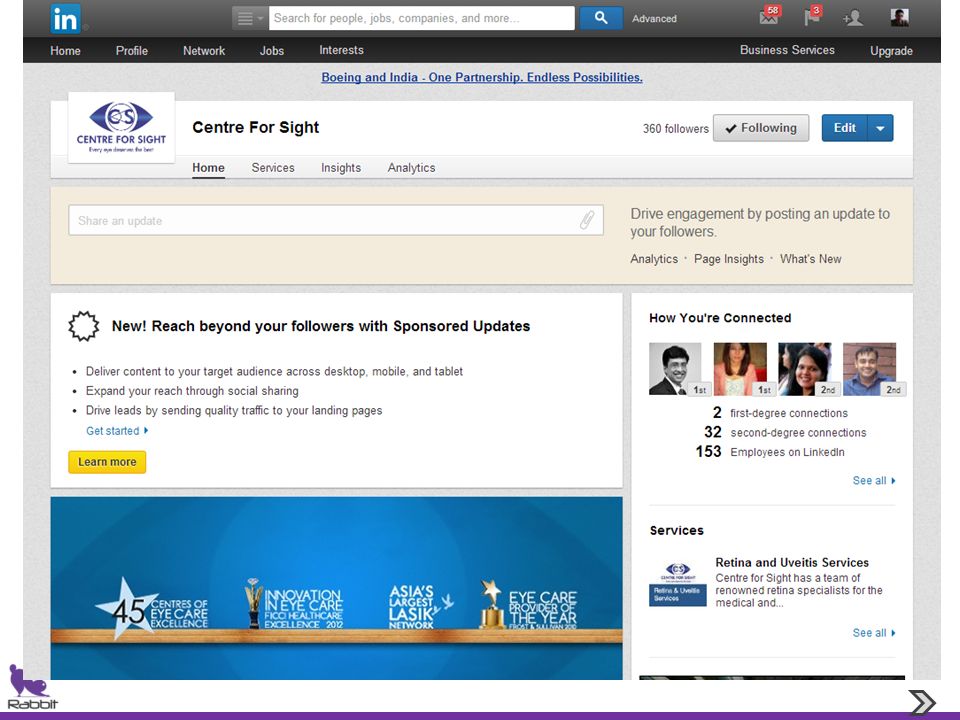This screenshot has width=960, height=720.
Task: Focus the people and jobs search field
Action: tap(422, 18)
